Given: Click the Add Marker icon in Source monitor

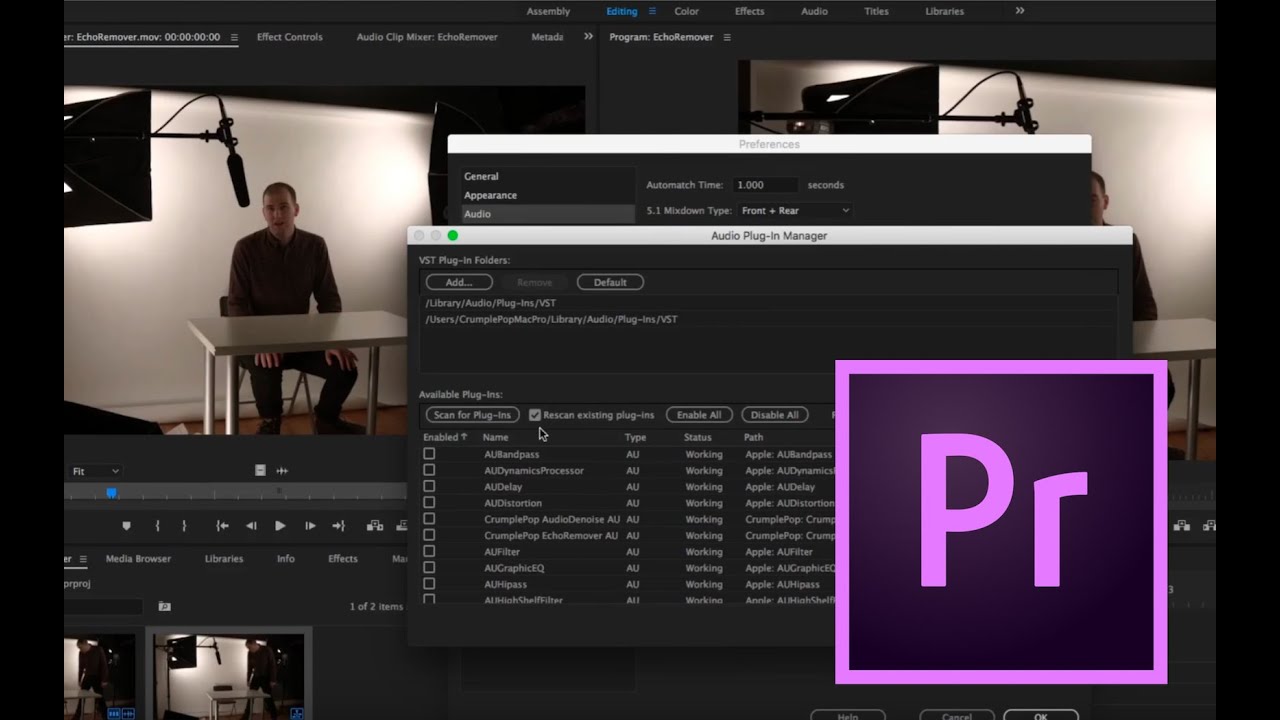Looking at the screenshot, I should coord(126,526).
